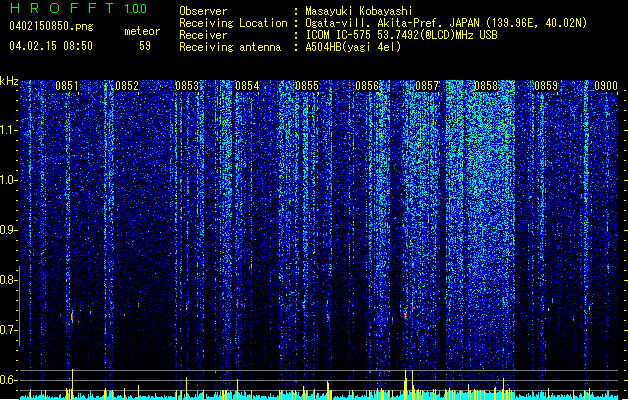Viewport: 629px width, 400px height.
Task: Select the file name 0402150850.png
Action: click(51, 26)
